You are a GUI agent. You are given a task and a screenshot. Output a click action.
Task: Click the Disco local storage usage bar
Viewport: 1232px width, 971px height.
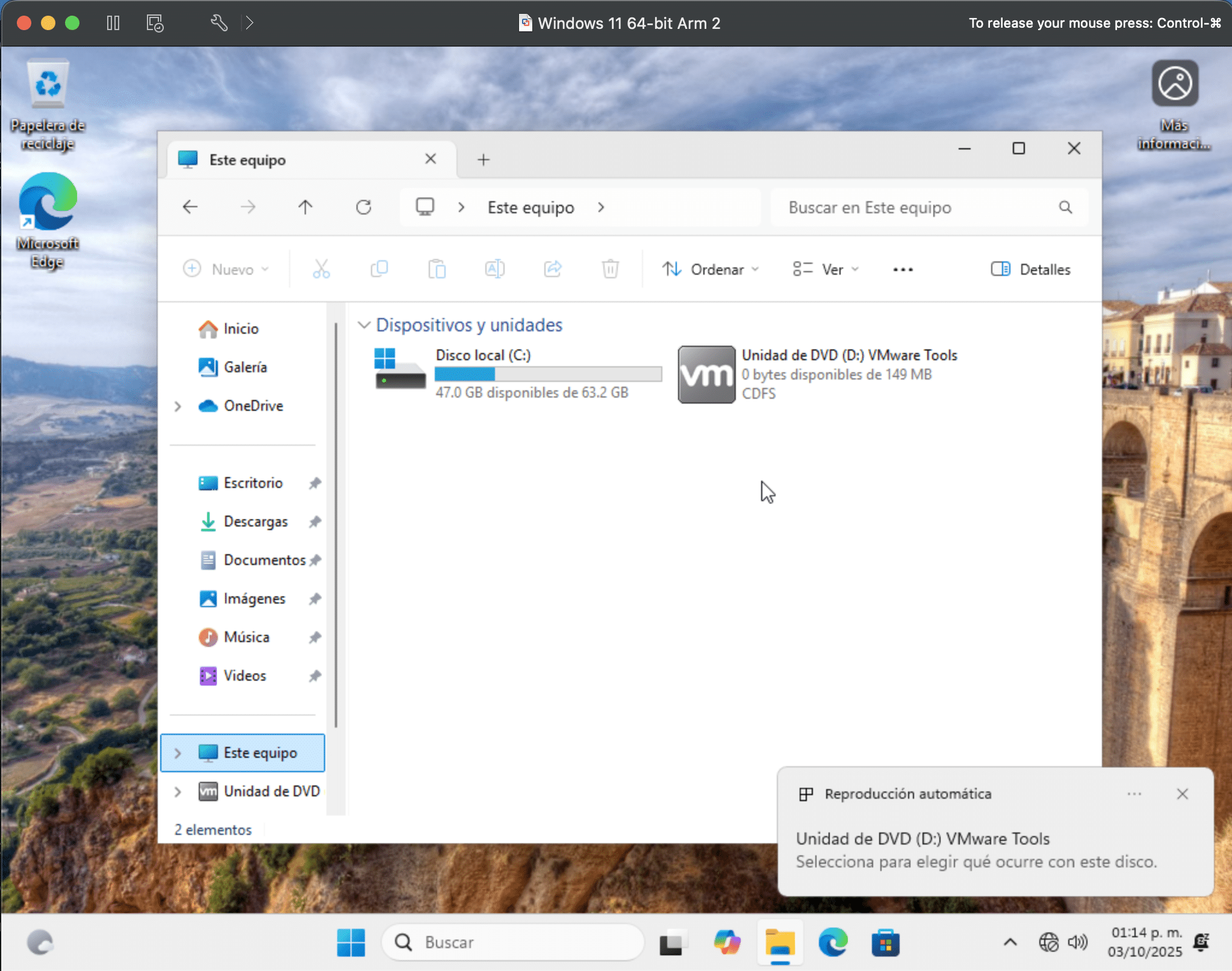548,374
